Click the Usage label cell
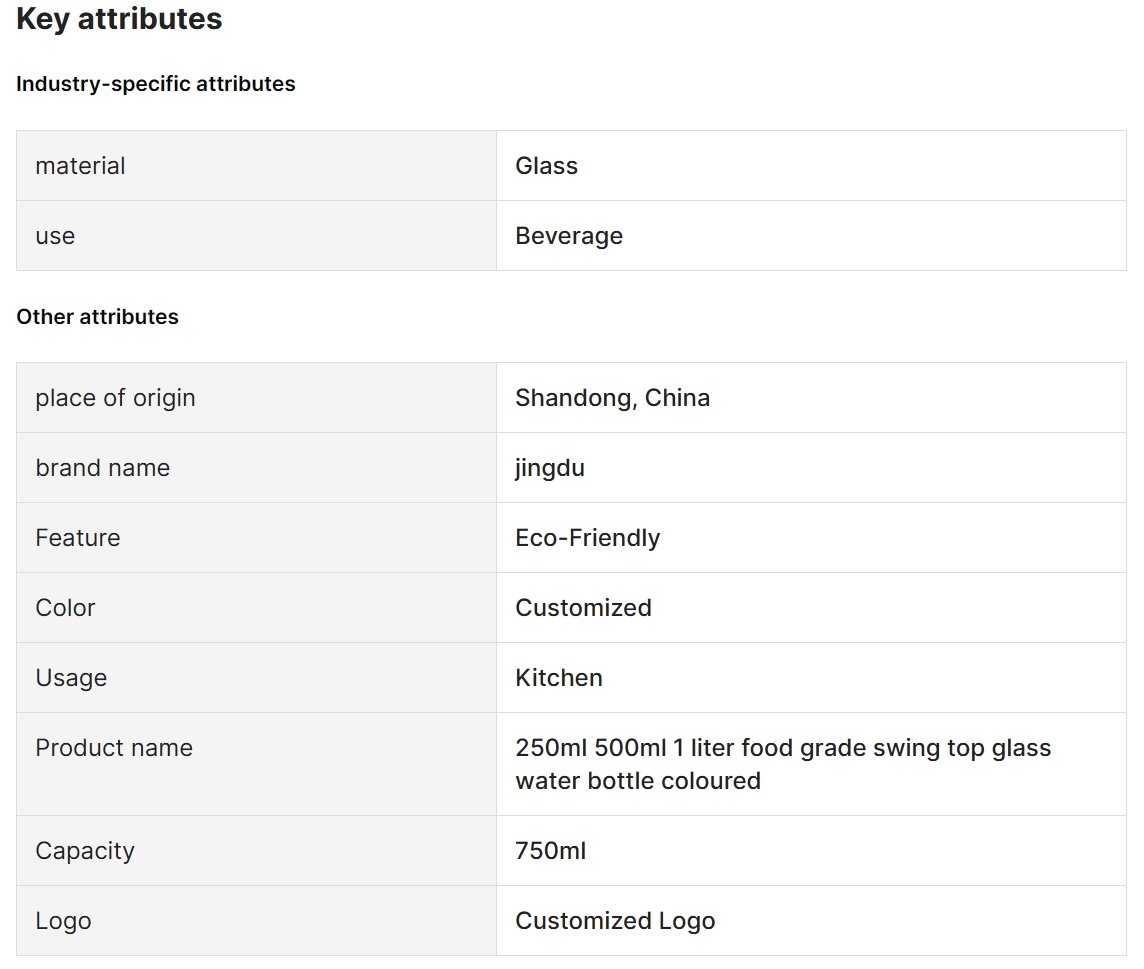This screenshot has height=969, width=1144. coord(256,678)
